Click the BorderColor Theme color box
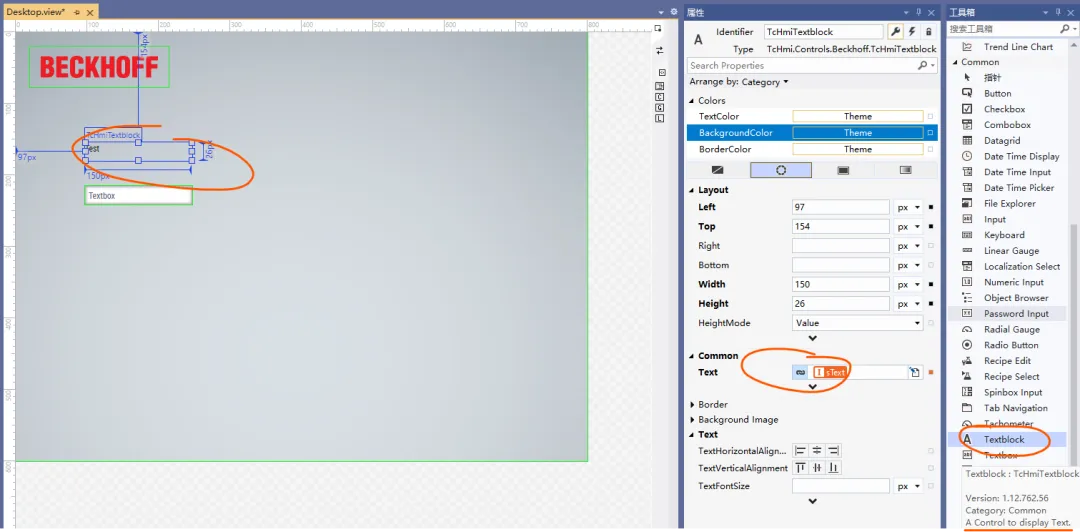This screenshot has height=532, width=1080. click(x=858, y=150)
